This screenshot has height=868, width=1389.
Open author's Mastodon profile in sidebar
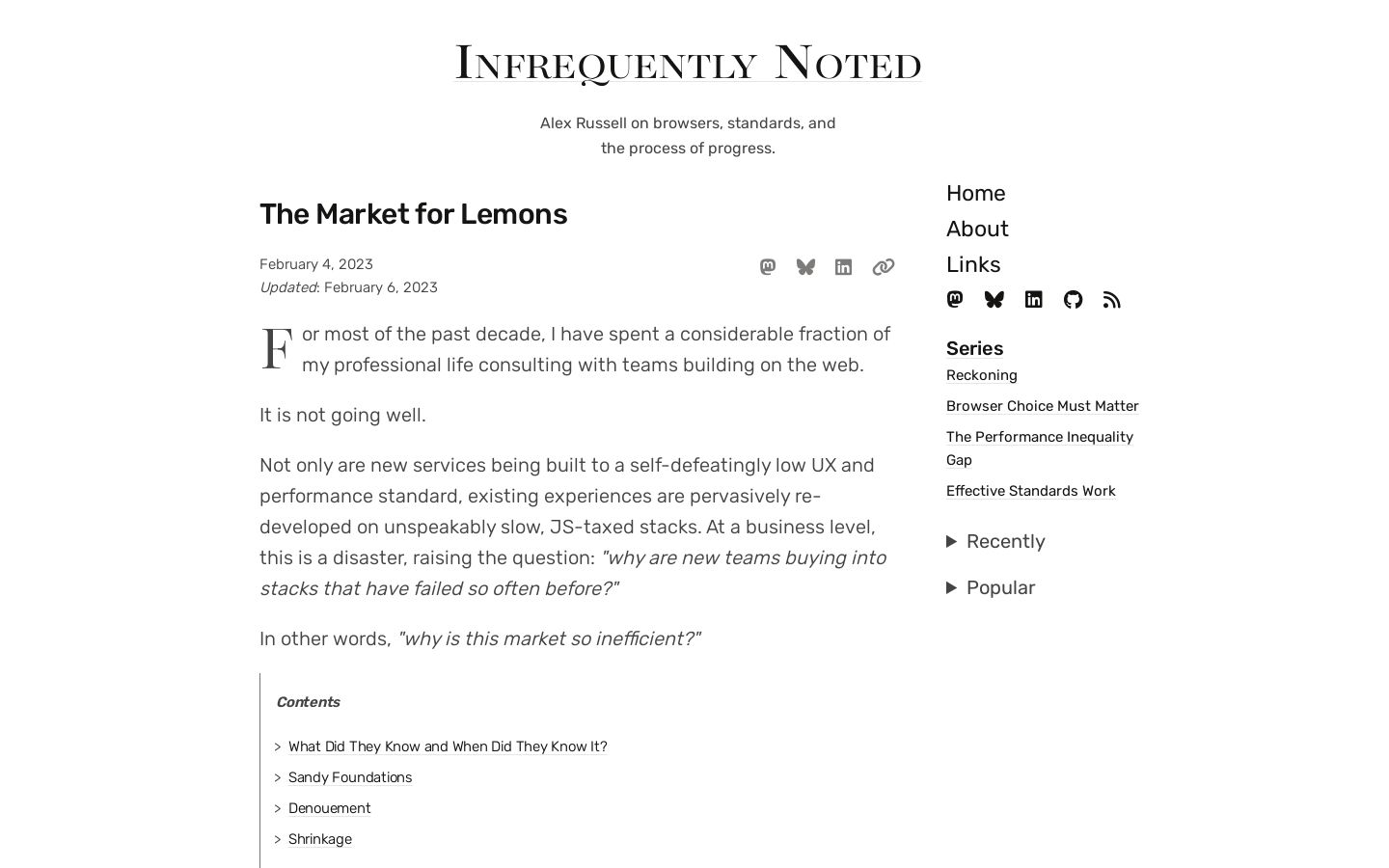tap(955, 299)
